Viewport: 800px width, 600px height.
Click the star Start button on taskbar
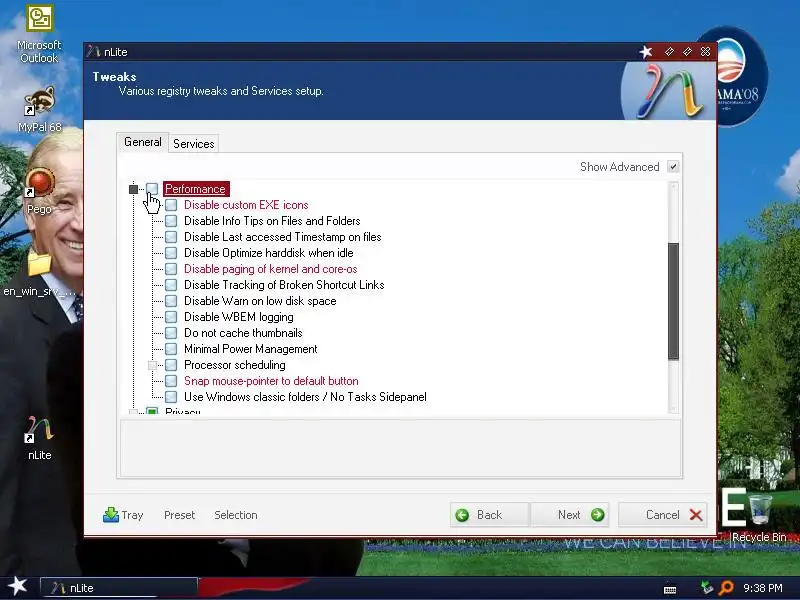tap(17, 586)
